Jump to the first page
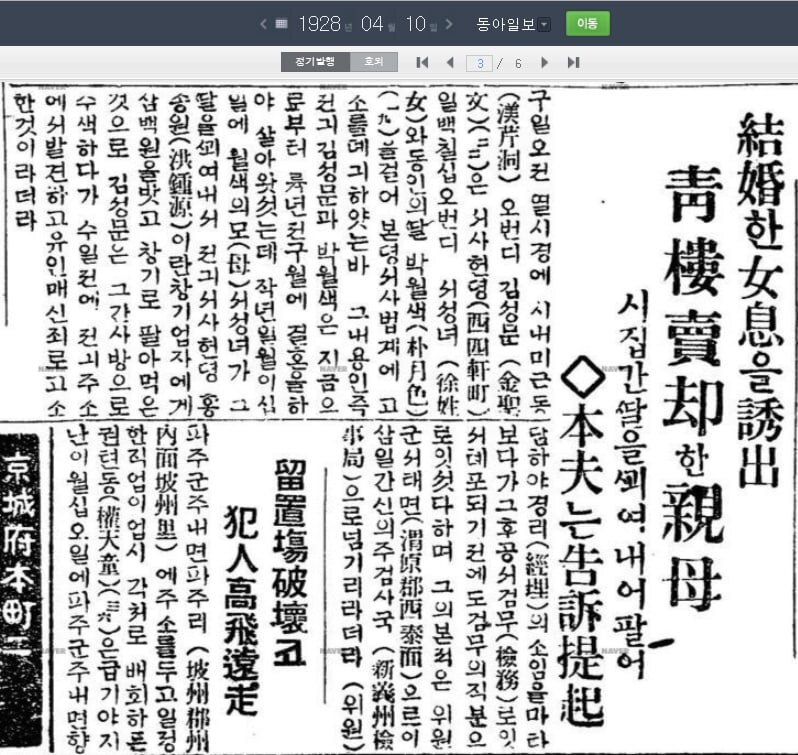 click(x=422, y=62)
